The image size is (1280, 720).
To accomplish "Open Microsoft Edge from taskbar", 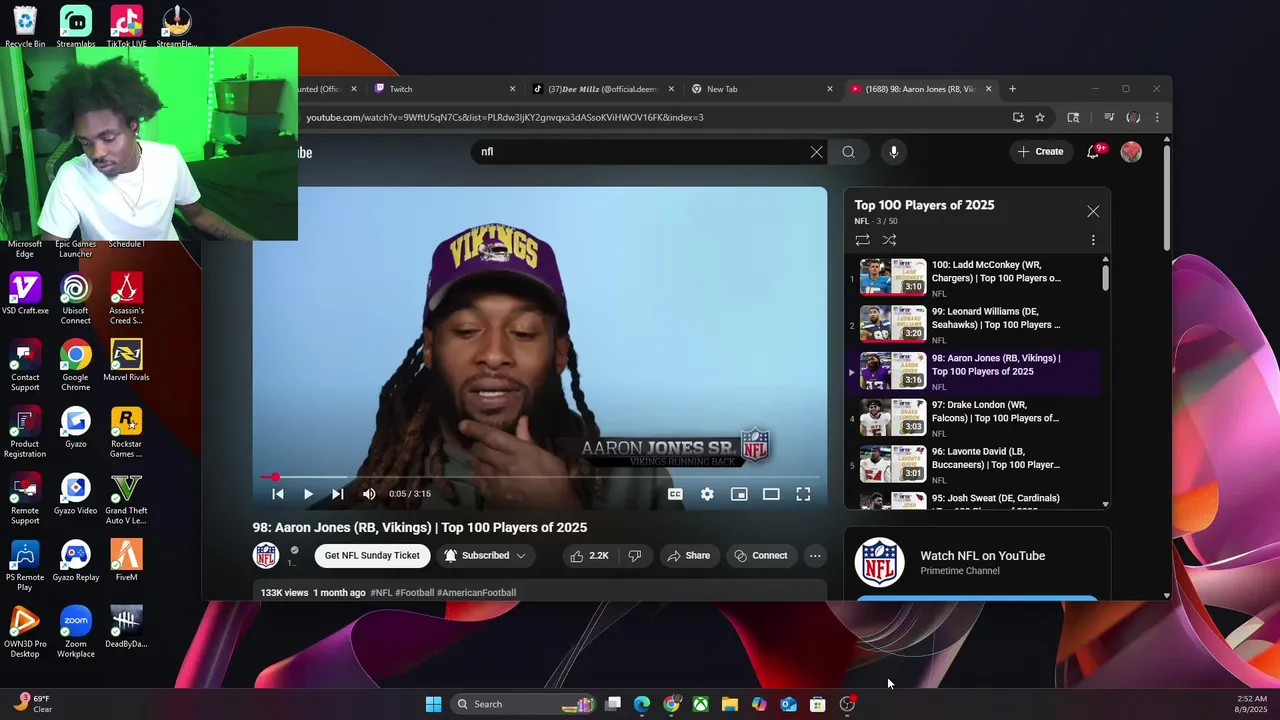I will [642, 704].
